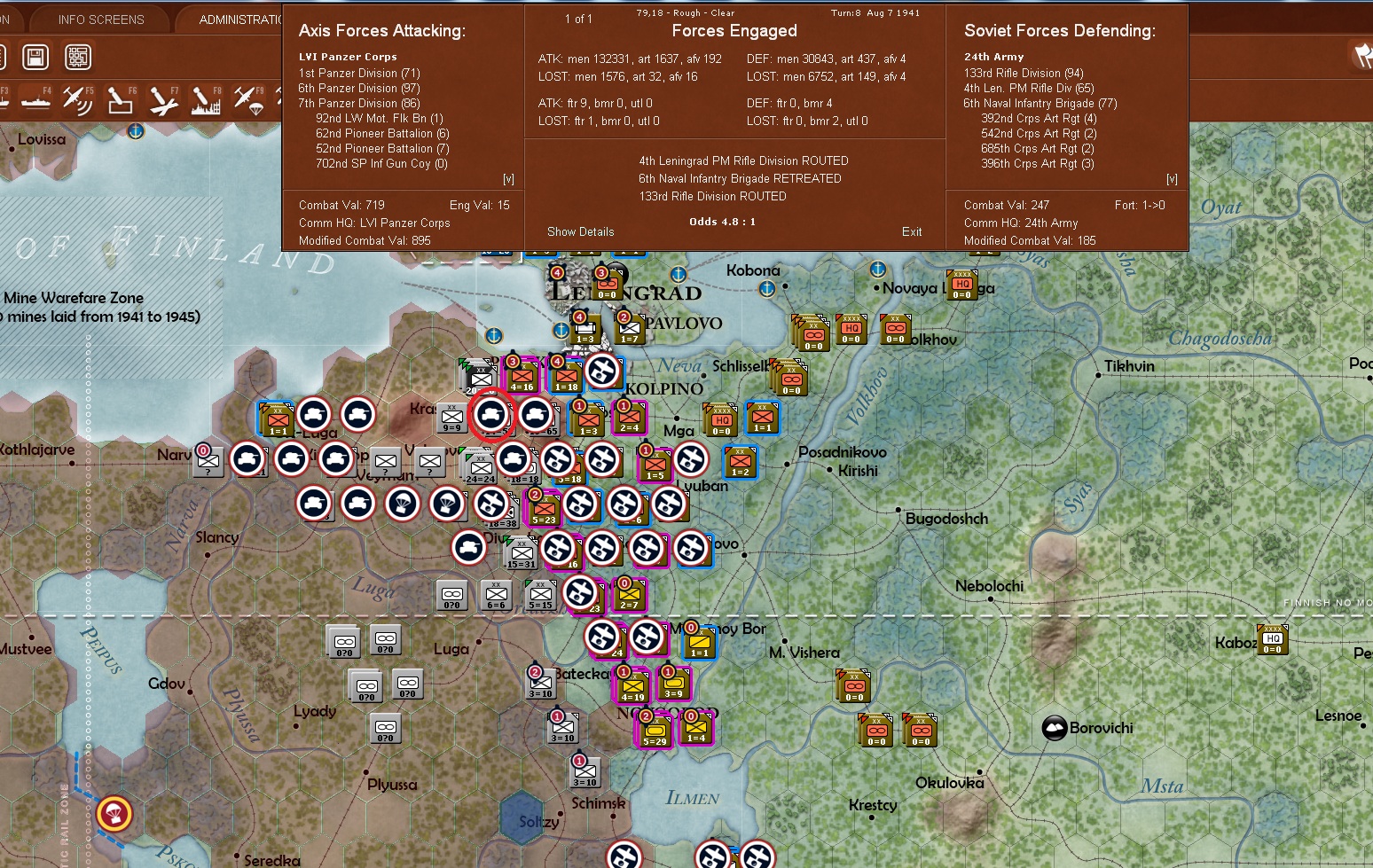Select the F5 air recon mode icon
Viewport: 1373px width, 868px height.
78,100
